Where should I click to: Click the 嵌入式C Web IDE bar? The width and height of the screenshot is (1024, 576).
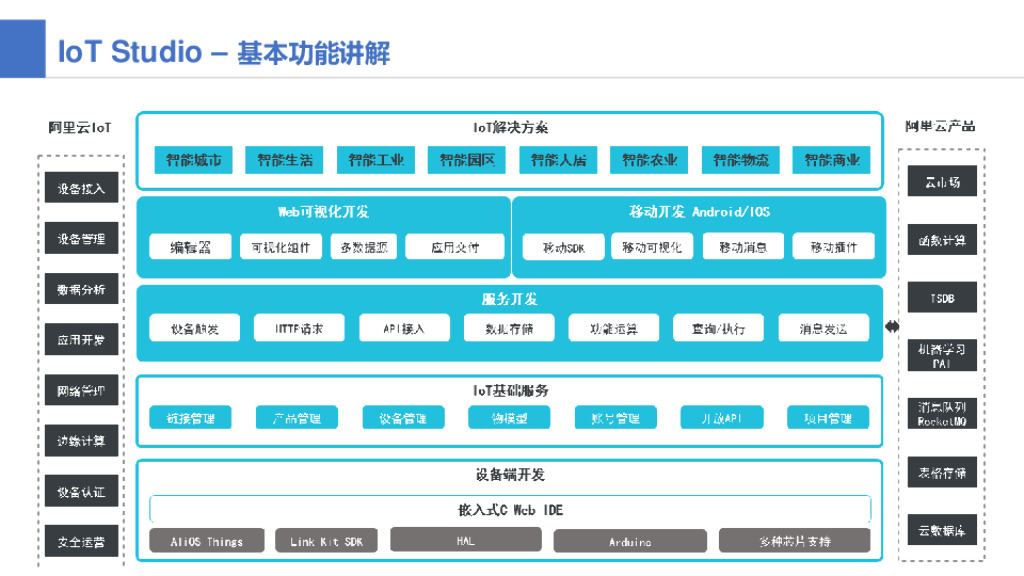tap(510, 509)
